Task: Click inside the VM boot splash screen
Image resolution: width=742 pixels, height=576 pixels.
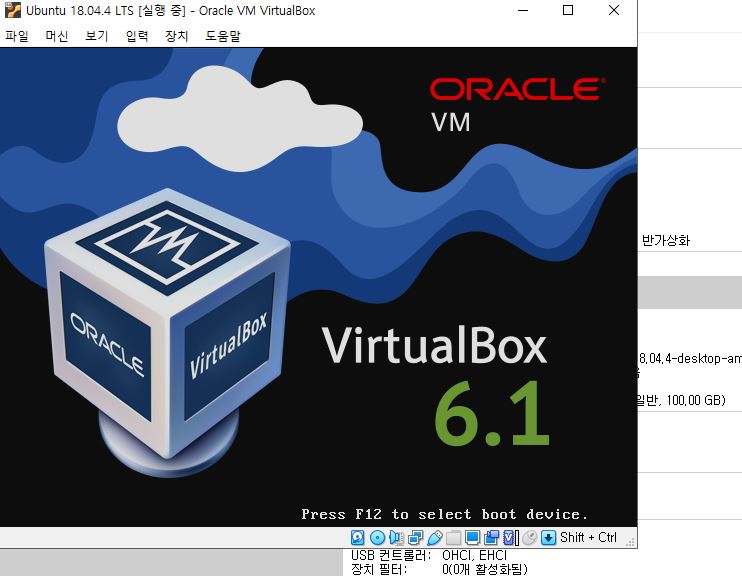Action: click(318, 287)
